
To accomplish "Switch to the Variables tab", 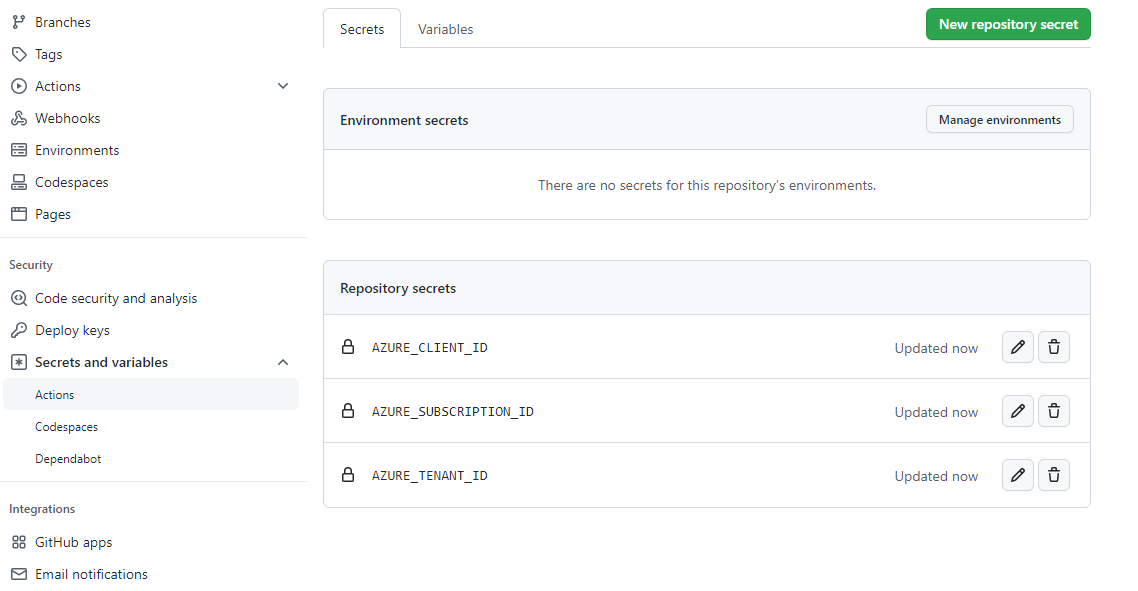I will [x=445, y=29].
